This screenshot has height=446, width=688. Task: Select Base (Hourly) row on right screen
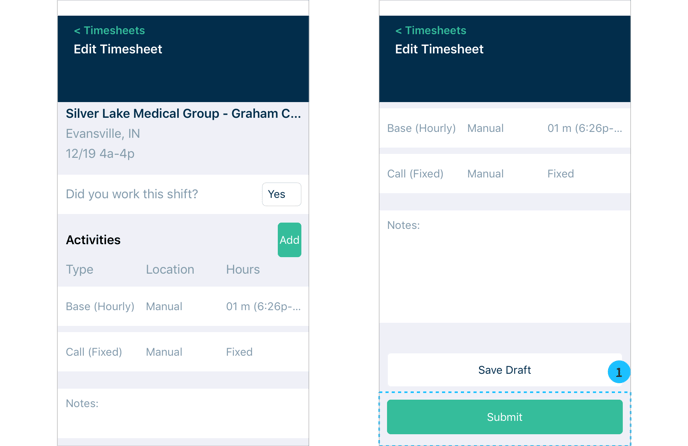click(504, 128)
